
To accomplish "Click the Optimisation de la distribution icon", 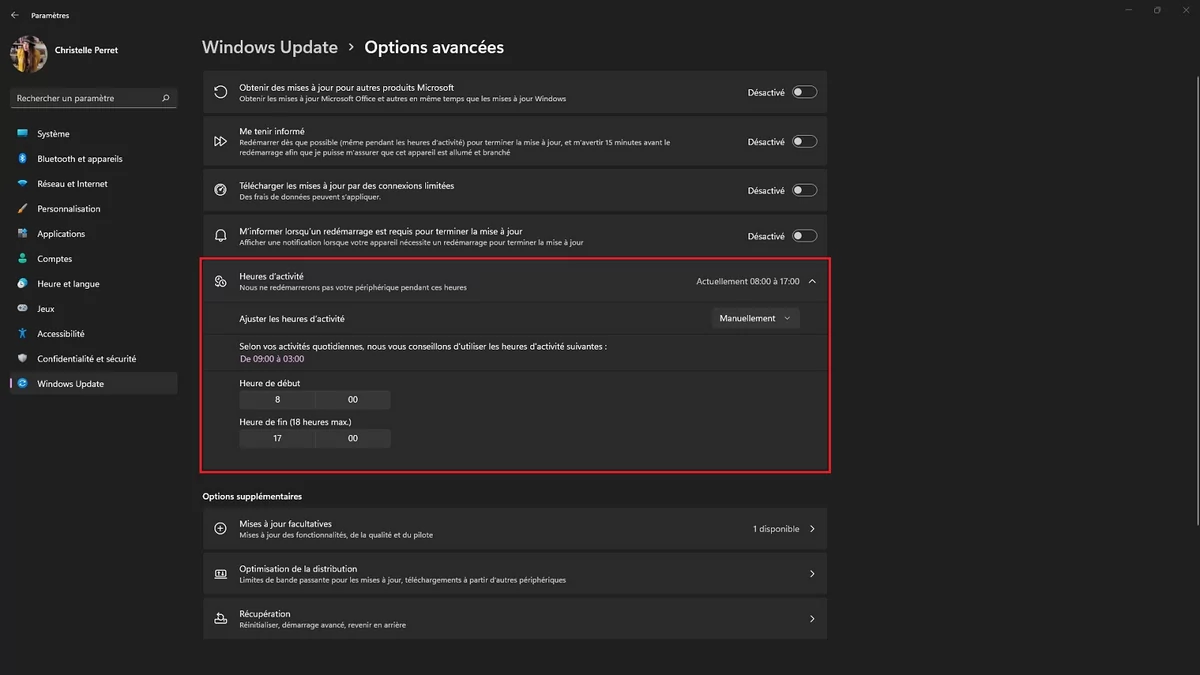I will coord(221,574).
